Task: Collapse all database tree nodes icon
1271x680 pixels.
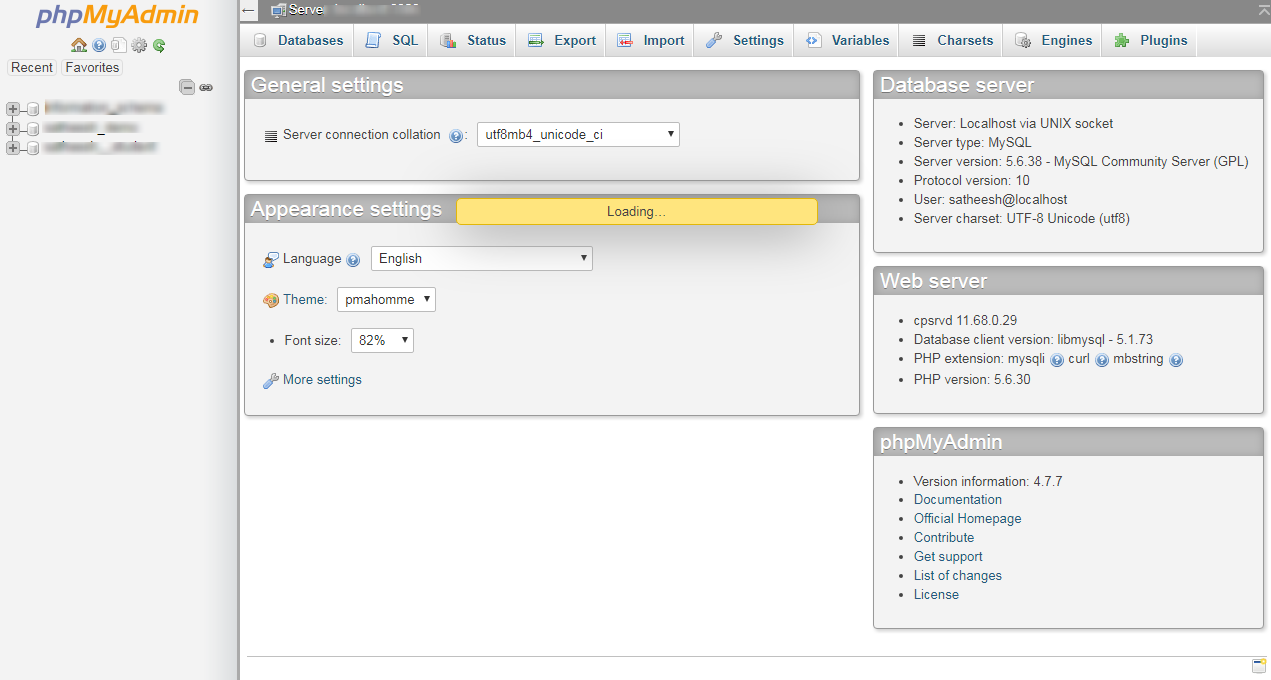Action: [x=186, y=87]
